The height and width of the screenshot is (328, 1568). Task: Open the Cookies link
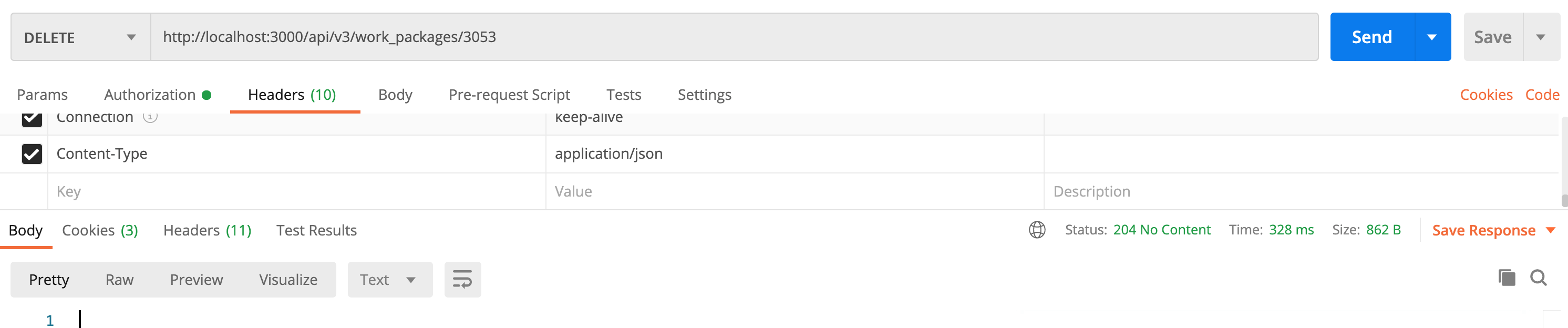click(x=1485, y=95)
